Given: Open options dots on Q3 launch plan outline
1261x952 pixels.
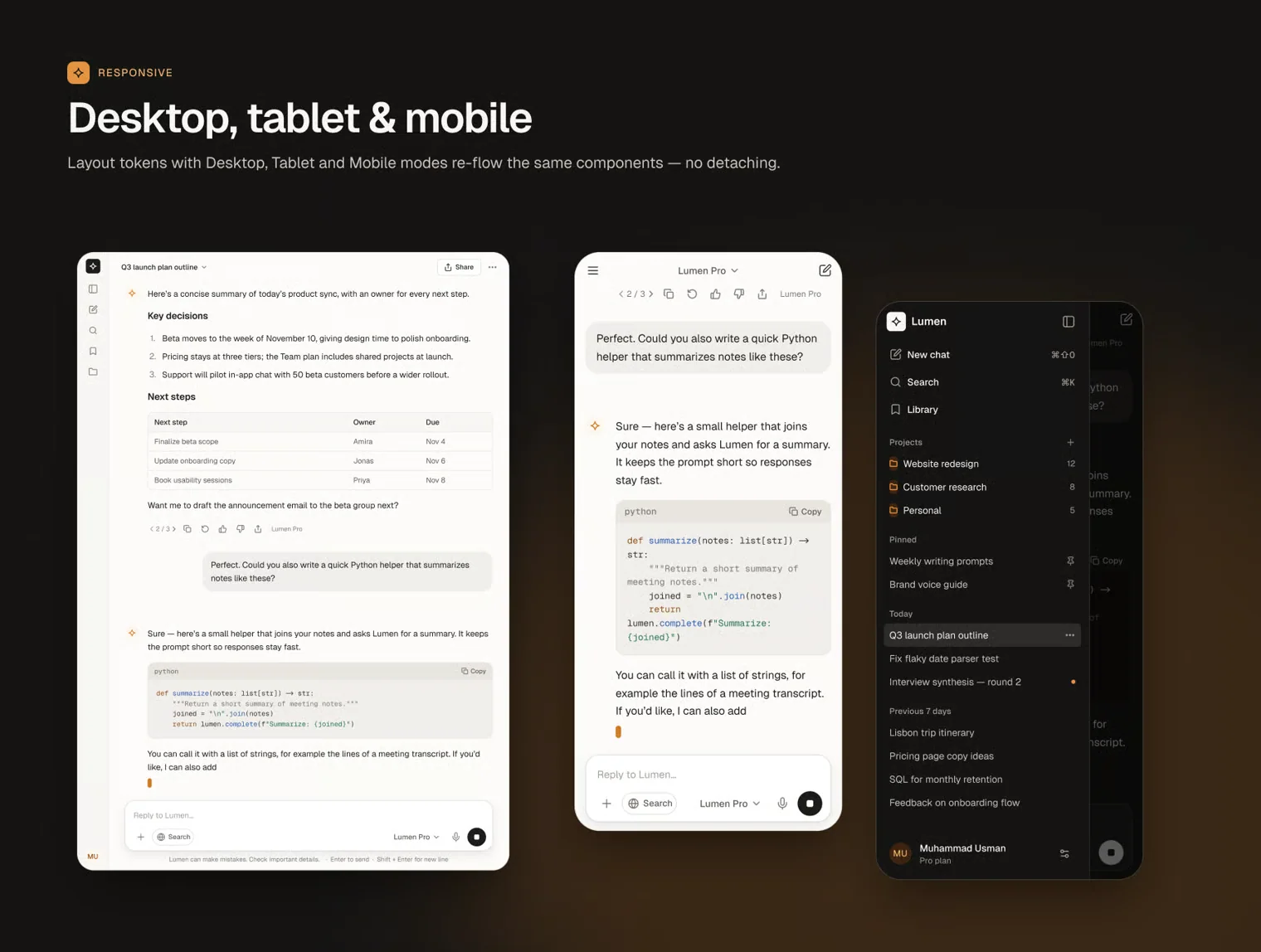Looking at the screenshot, I should pos(1069,635).
